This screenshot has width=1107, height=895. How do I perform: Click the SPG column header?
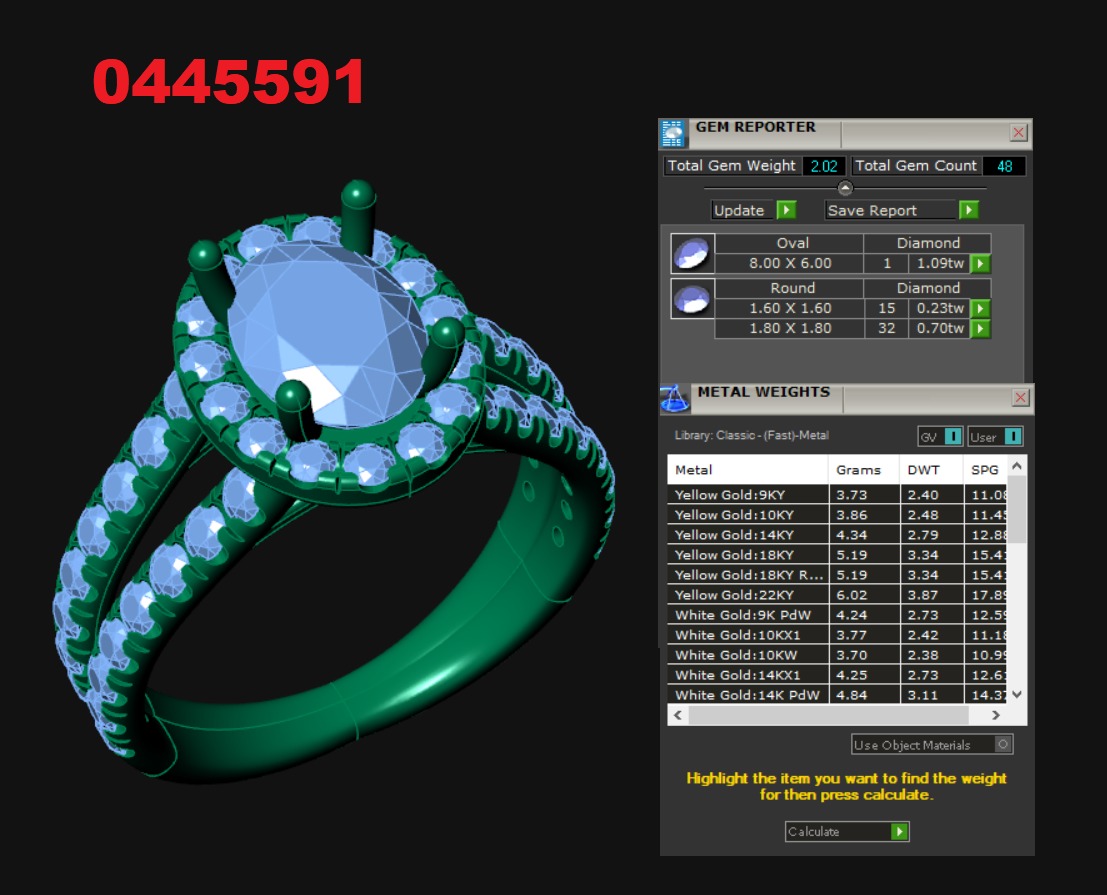click(985, 469)
